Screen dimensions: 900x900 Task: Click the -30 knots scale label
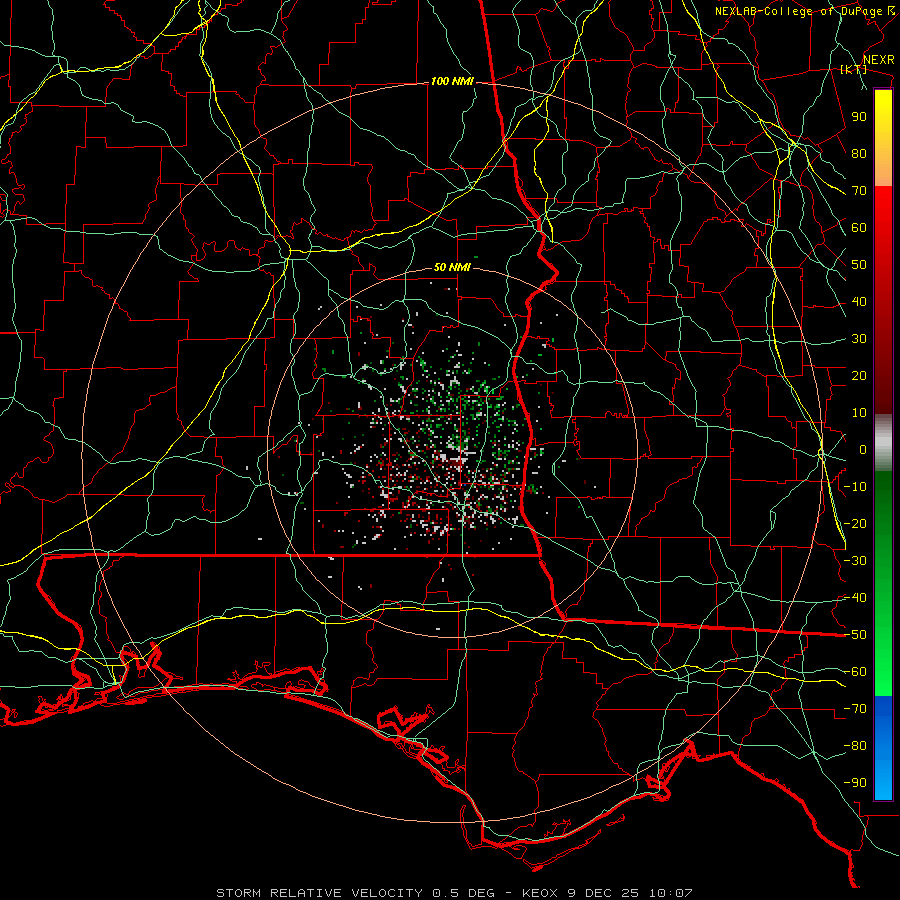[856, 561]
